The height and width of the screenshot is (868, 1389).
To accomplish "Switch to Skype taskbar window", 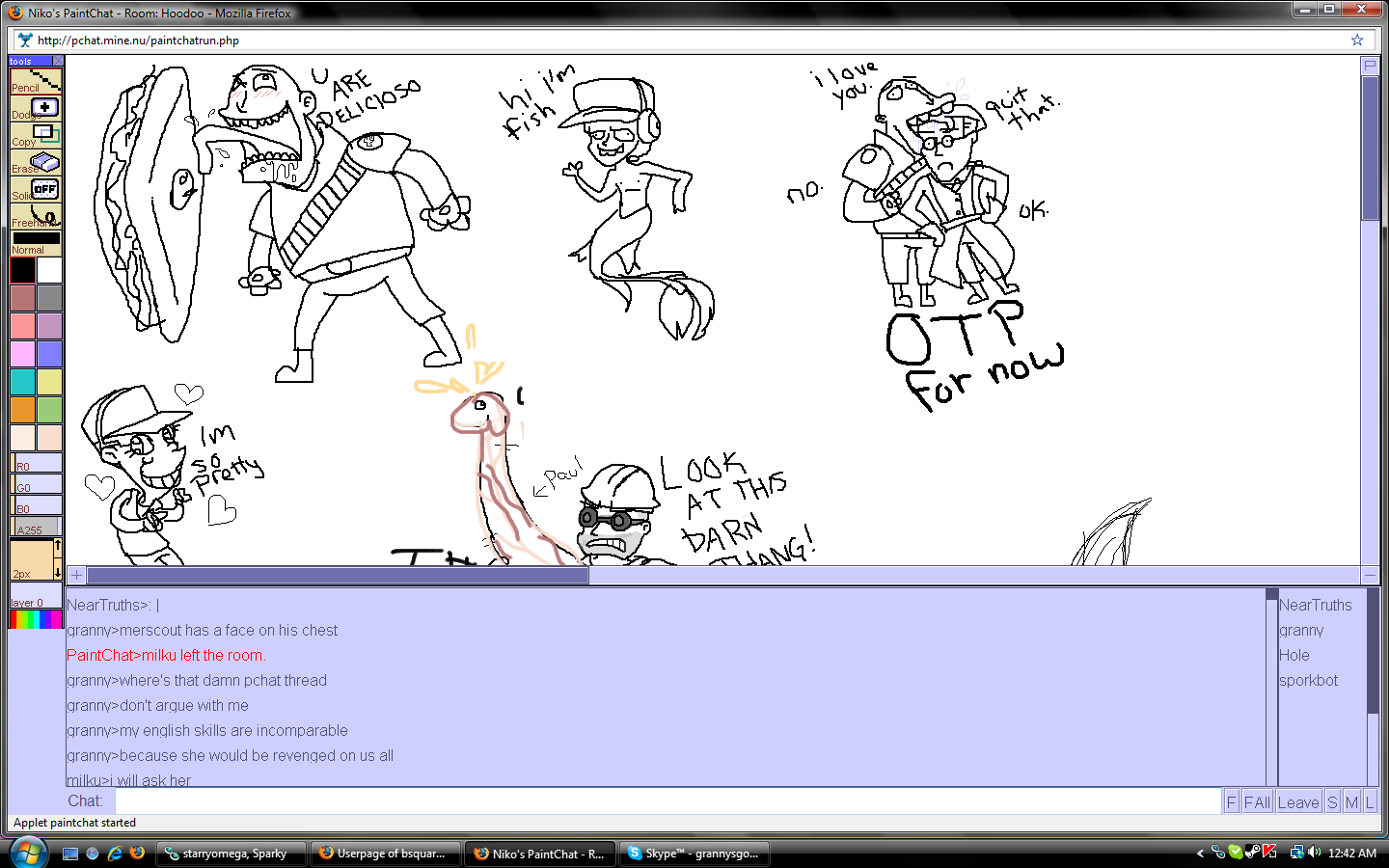I will (x=694, y=854).
